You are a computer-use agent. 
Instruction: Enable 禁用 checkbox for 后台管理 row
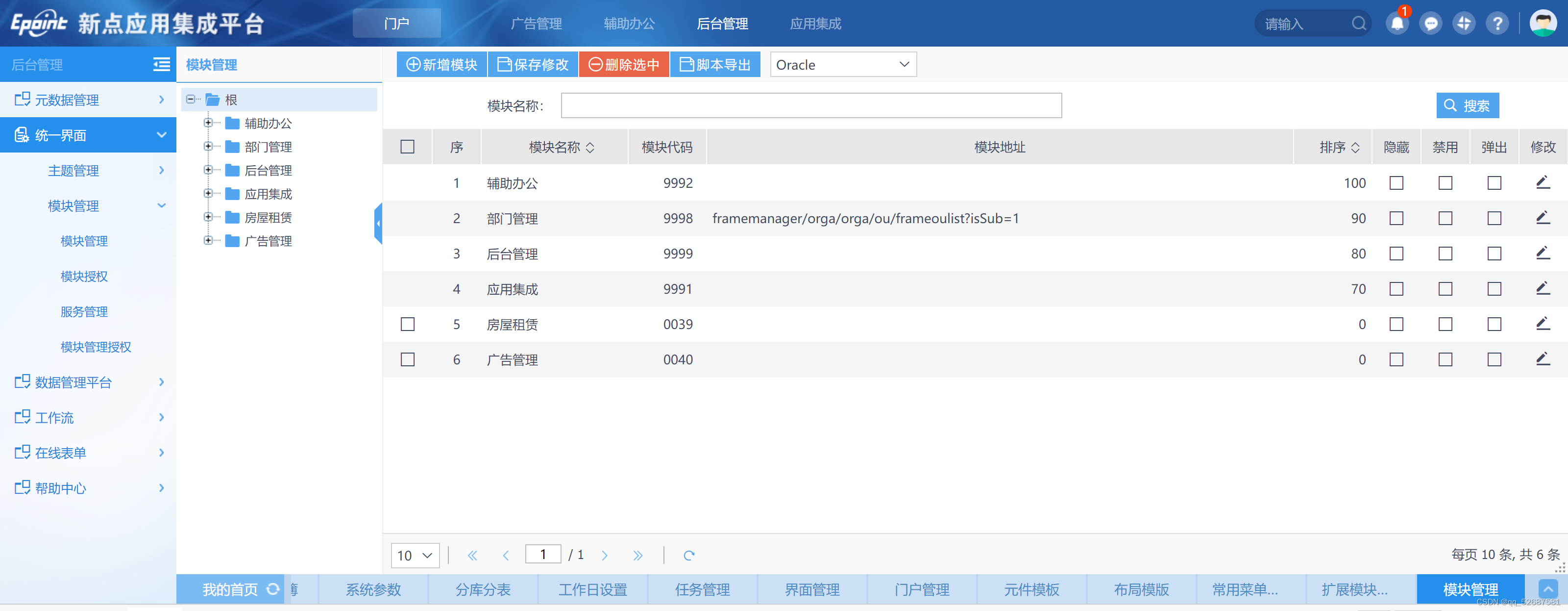(1445, 254)
